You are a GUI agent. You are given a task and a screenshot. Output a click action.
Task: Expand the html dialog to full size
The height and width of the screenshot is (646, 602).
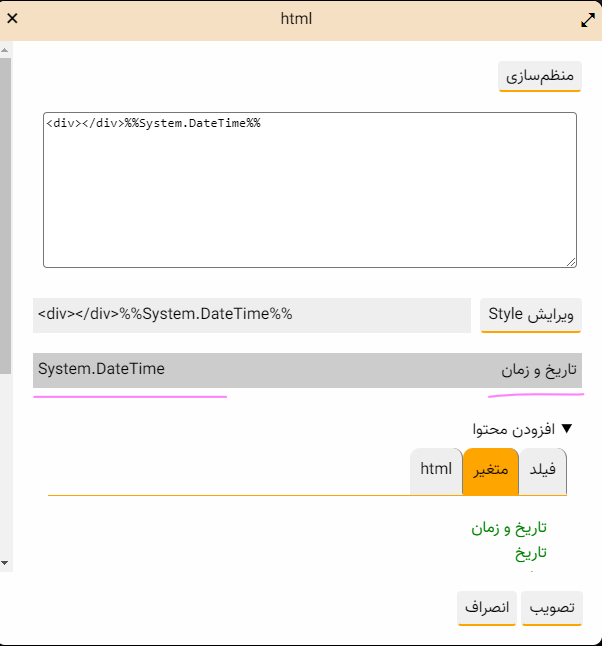coord(588,20)
